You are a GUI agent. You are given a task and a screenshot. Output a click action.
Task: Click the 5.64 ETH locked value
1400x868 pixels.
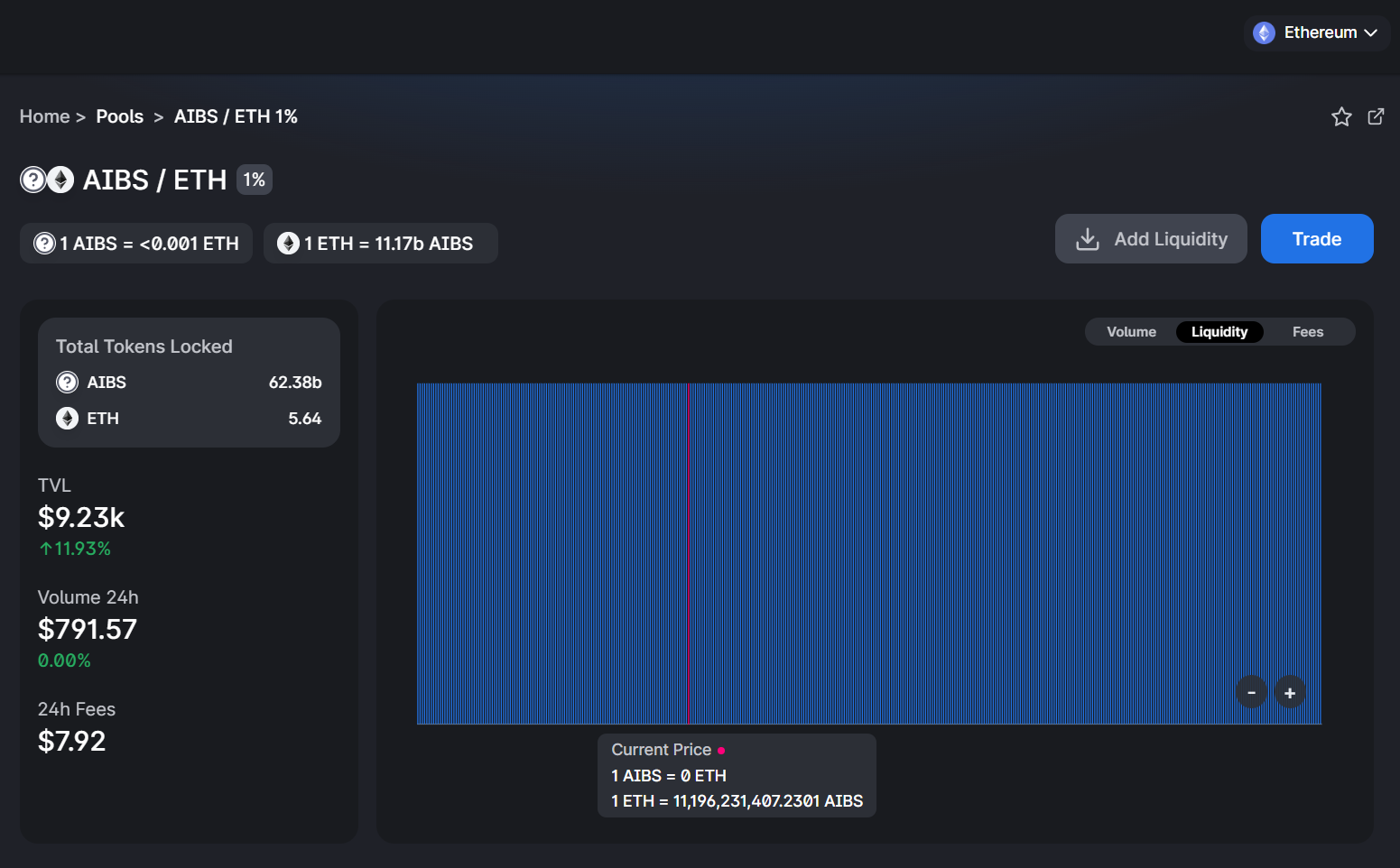point(305,419)
